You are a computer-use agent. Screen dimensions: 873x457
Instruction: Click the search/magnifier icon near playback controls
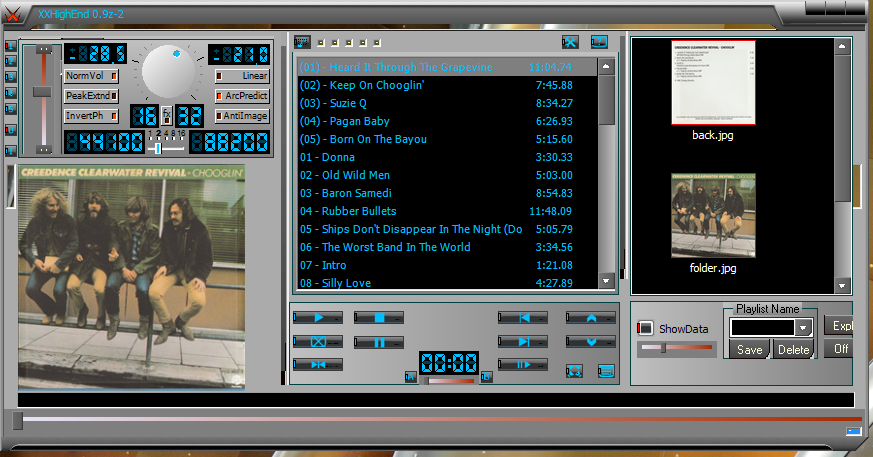(574, 371)
